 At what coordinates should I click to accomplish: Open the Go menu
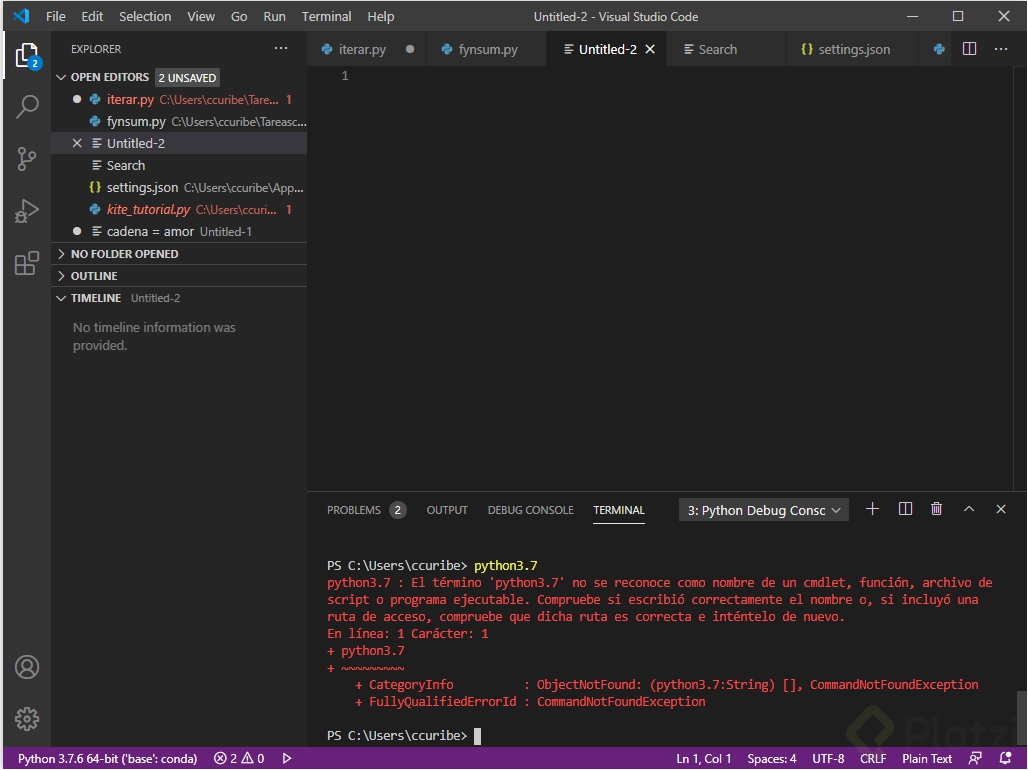(239, 16)
